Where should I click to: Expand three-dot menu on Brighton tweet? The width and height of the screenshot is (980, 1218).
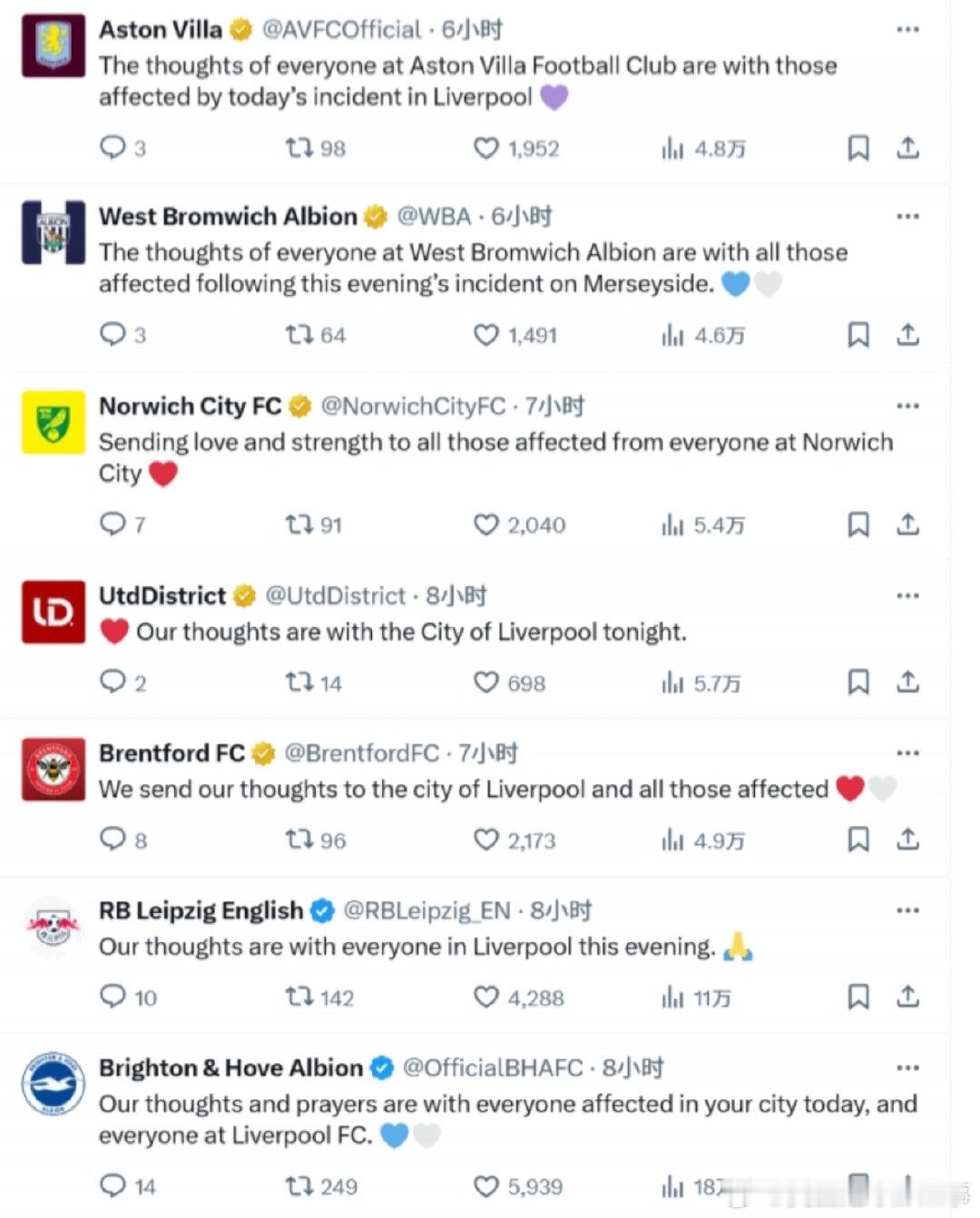(907, 1068)
